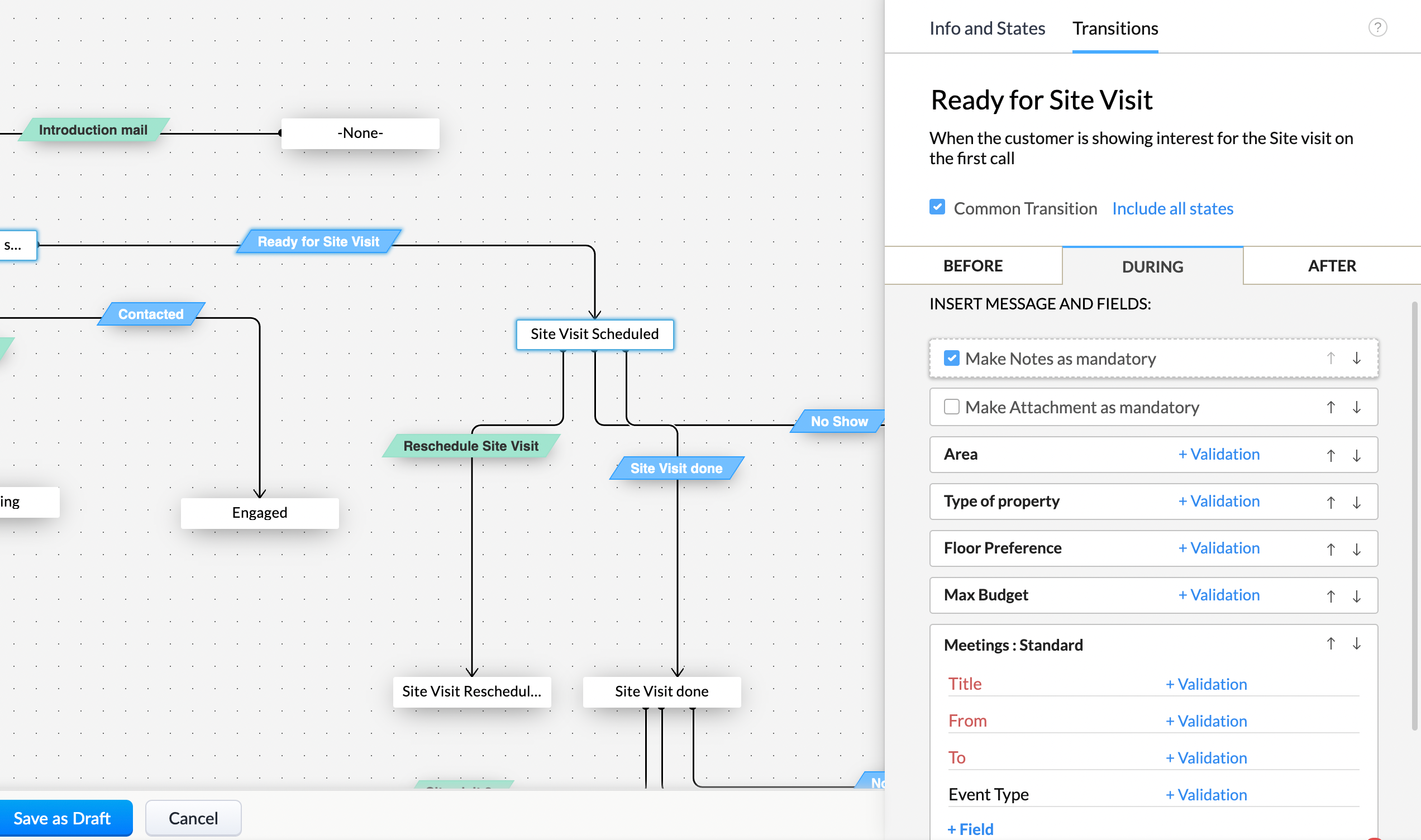Click Save as Draft button

(x=62, y=818)
